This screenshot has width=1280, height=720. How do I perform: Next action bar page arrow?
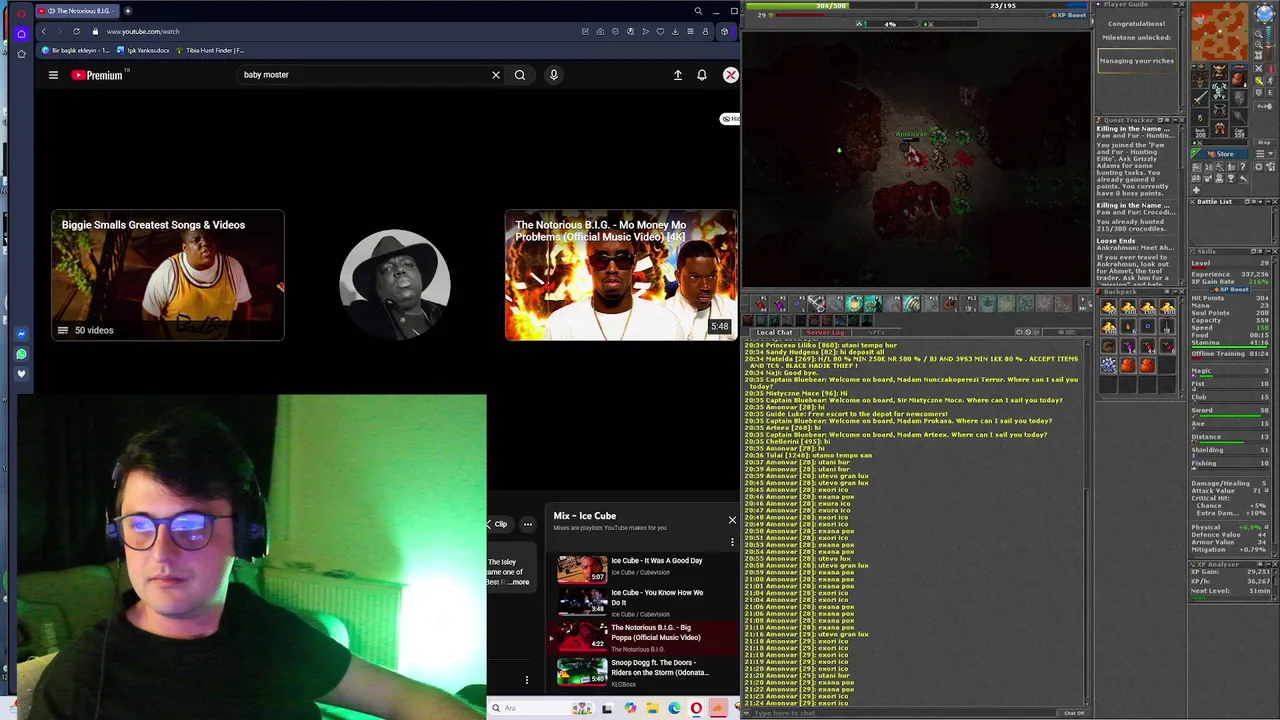click(x=1082, y=298)
